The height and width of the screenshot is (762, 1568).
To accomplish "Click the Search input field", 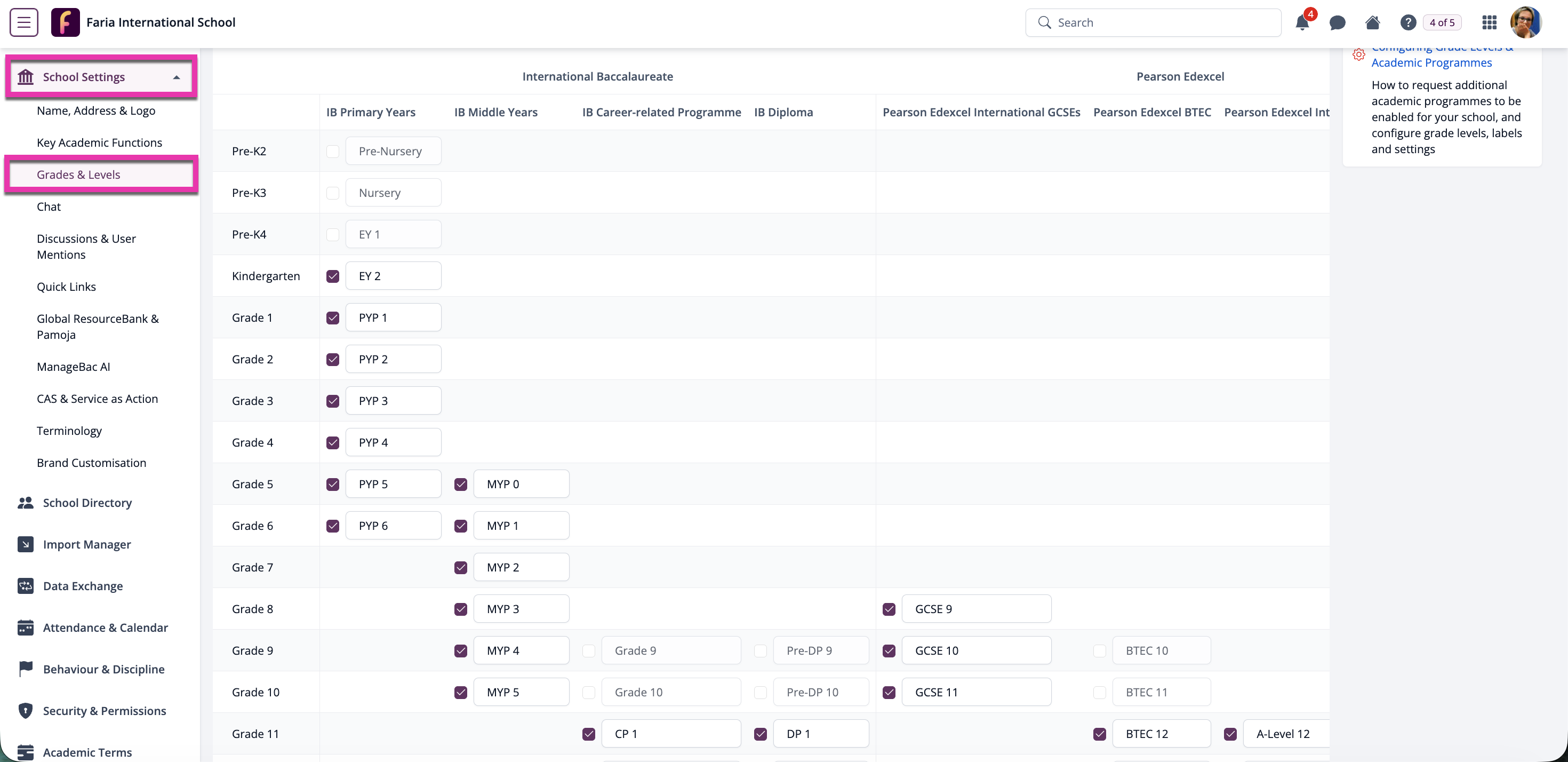I will [x=1153, y=22].
